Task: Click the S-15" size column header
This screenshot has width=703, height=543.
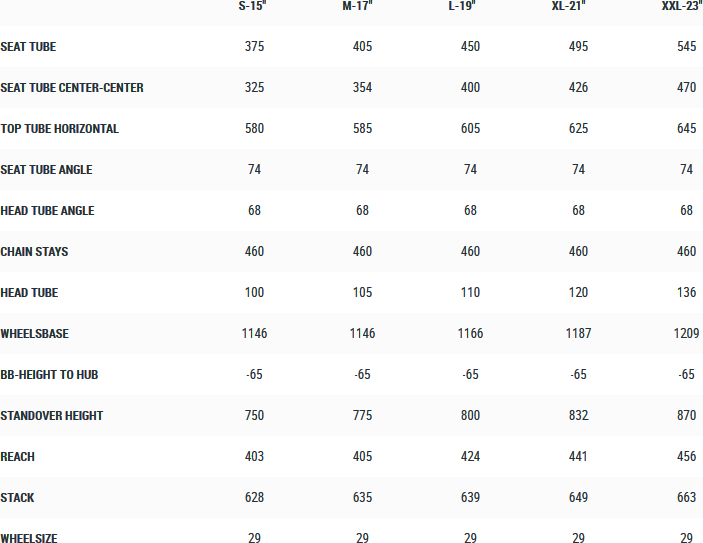Action: [253, 6]
